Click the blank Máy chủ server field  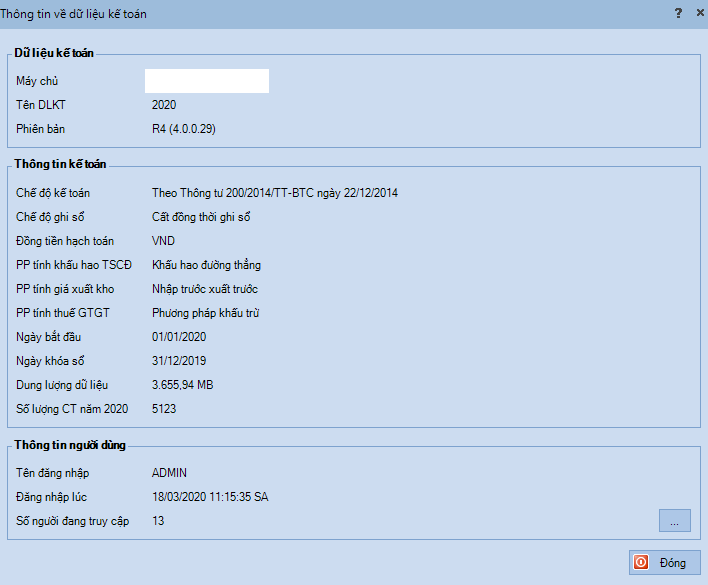point(207,81)
